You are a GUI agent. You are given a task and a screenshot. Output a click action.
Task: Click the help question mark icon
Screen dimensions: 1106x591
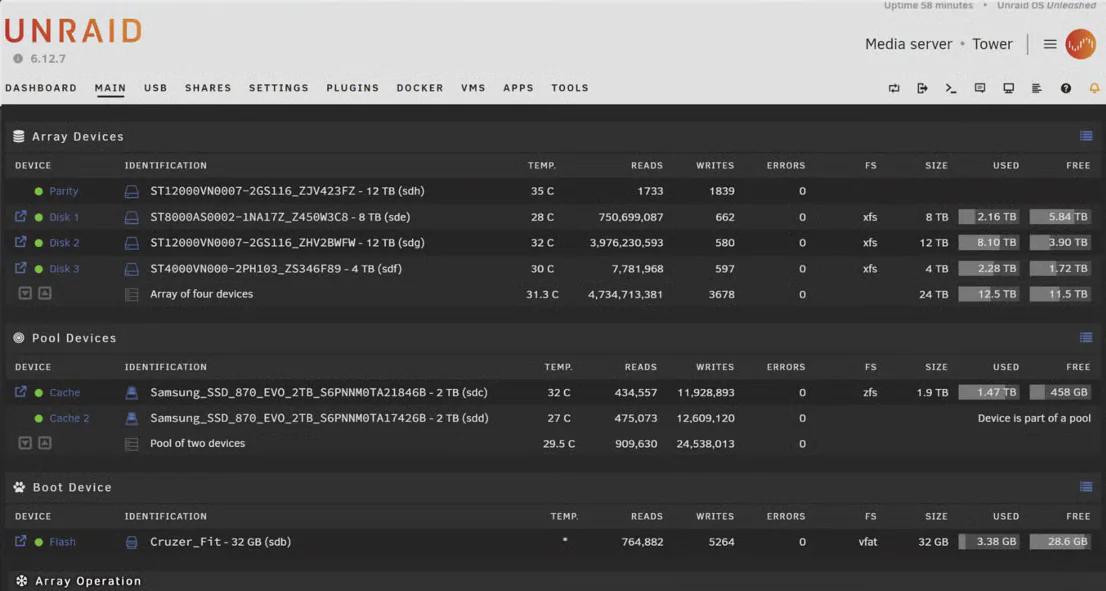pos(1066,88)
